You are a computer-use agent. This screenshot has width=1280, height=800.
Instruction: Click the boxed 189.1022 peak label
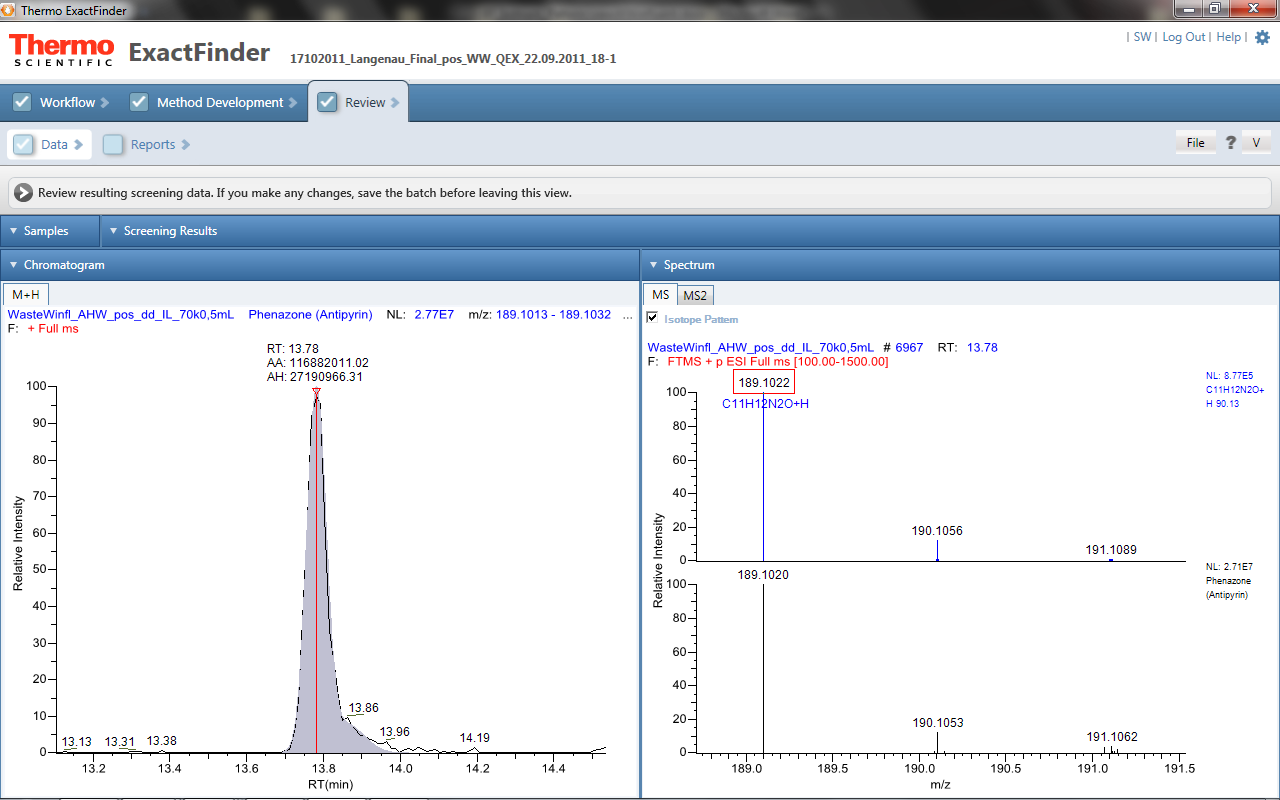click(764, 382)
